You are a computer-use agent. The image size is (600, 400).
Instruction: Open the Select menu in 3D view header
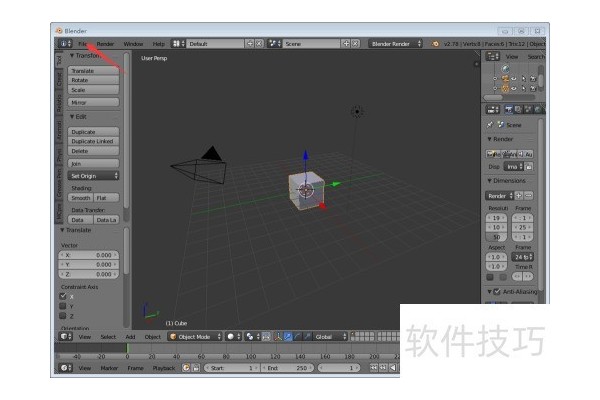108,336
